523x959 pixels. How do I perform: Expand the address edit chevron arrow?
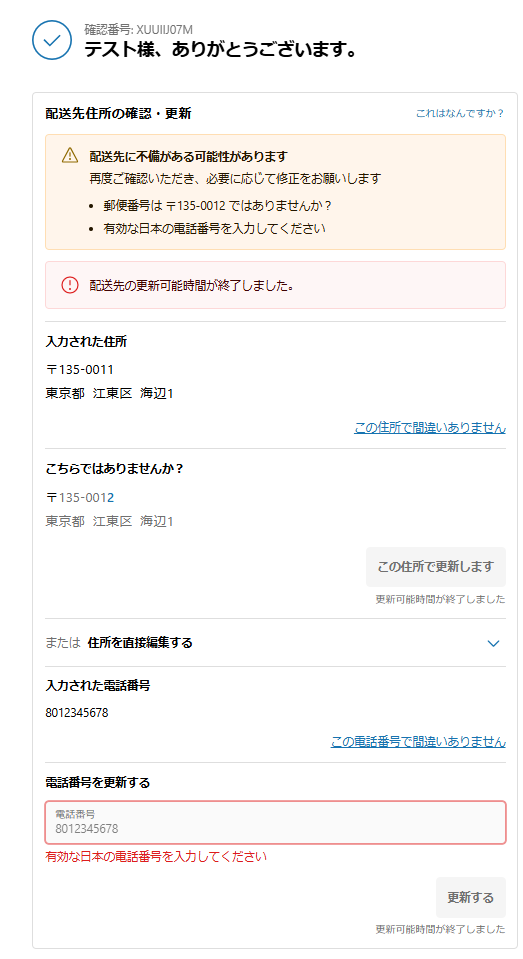[x=493, y=643]
